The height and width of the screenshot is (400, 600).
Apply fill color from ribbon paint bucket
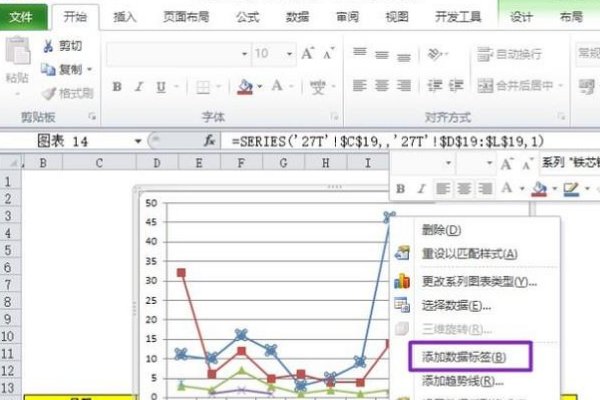click(245, 87)
